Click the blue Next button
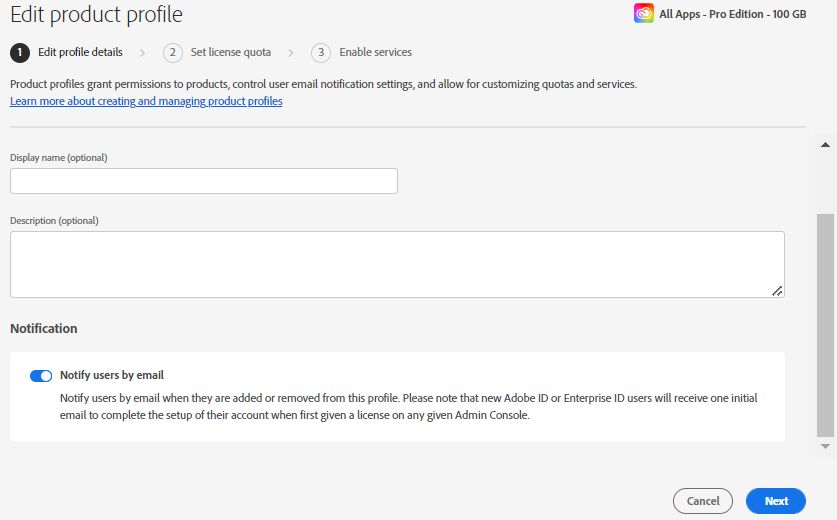Viewport: 837px width, 520px height. [776, 501]
